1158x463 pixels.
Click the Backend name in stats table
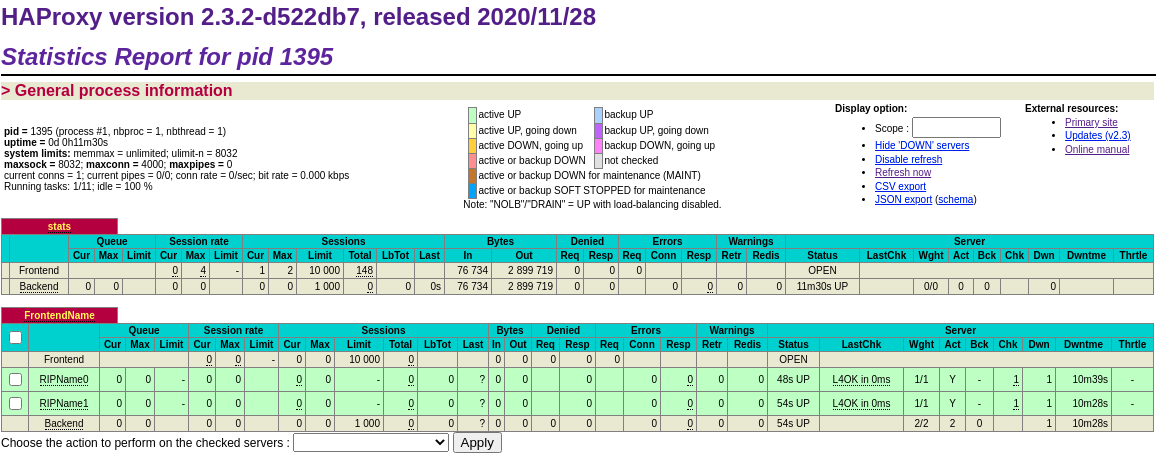39,287
